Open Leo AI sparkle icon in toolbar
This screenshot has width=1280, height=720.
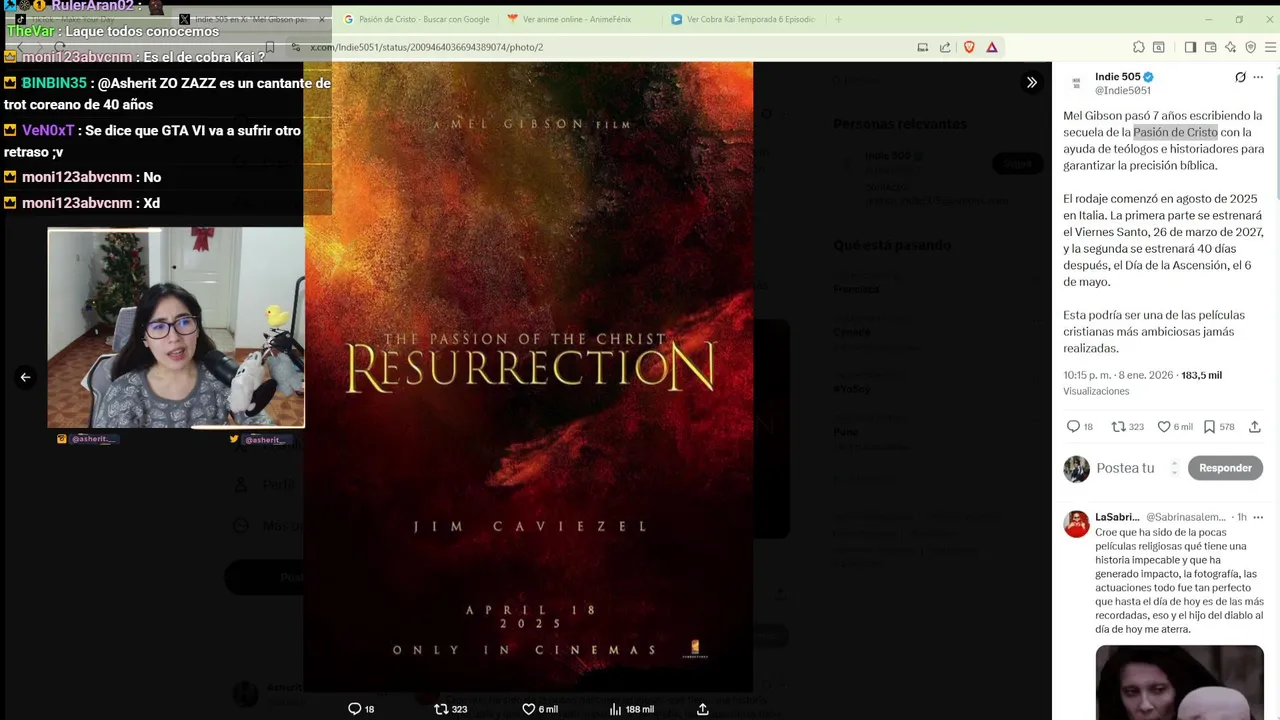click(x=1230, y=47)
